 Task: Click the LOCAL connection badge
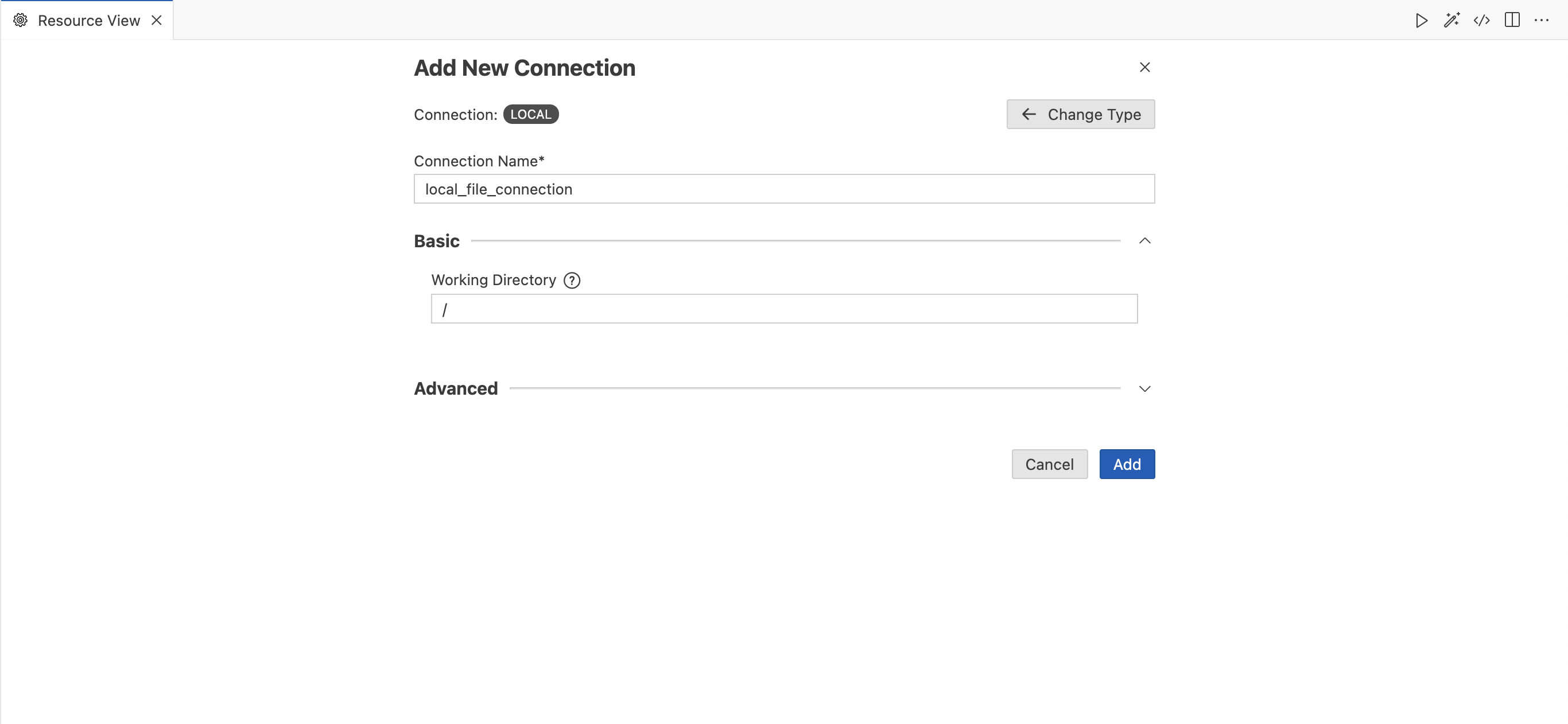(x=531, y=114)
